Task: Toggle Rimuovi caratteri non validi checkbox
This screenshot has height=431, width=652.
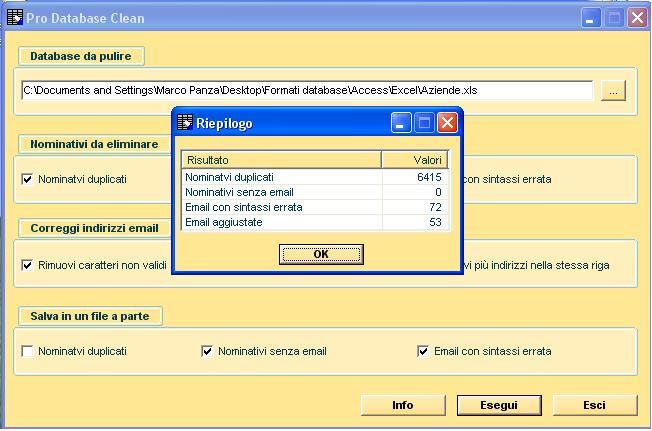Action: click(28, 266)
